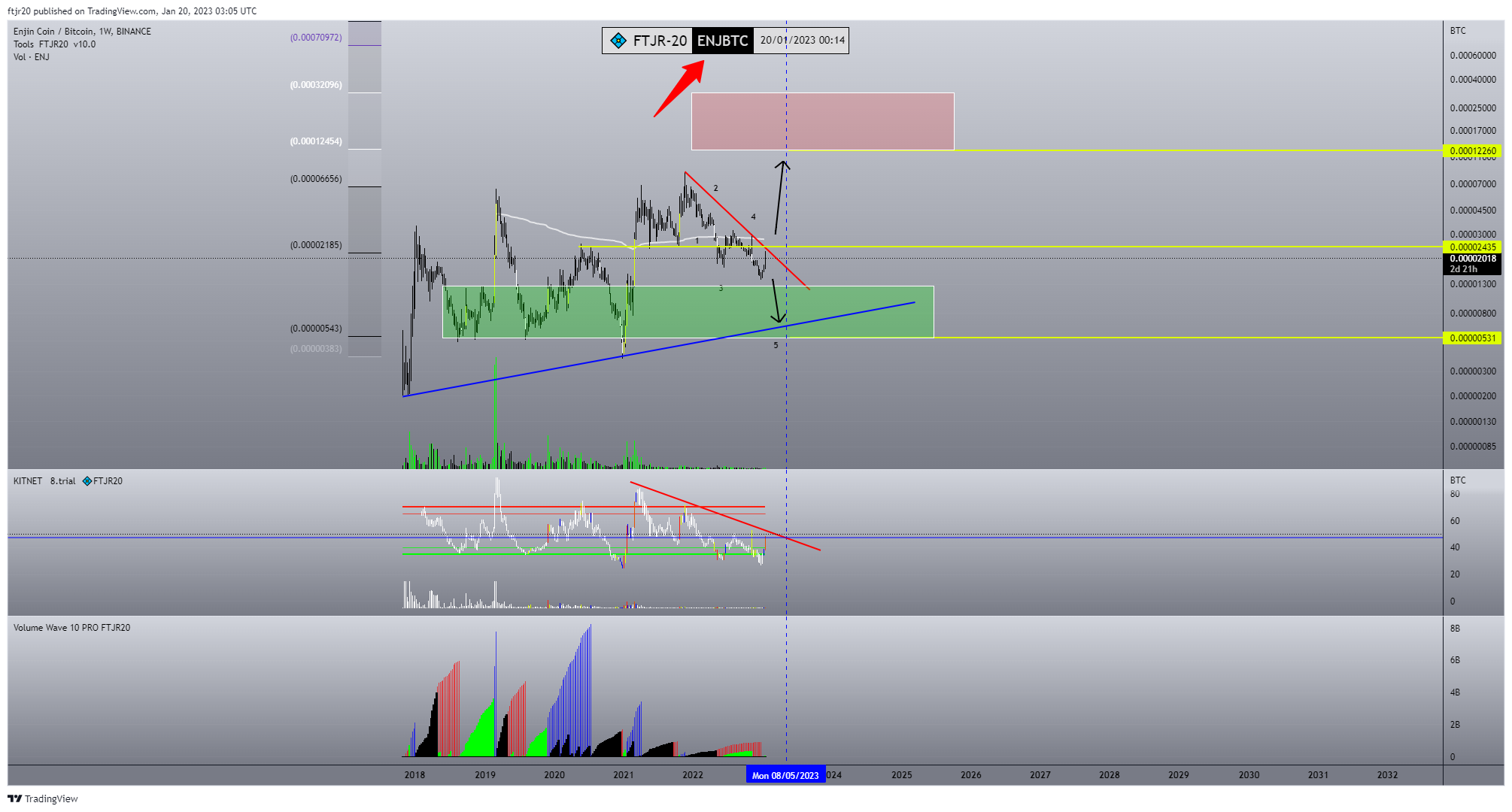Click the (0.00032096) fib level label
1512x812 pixels.
[x=316, y=85]
